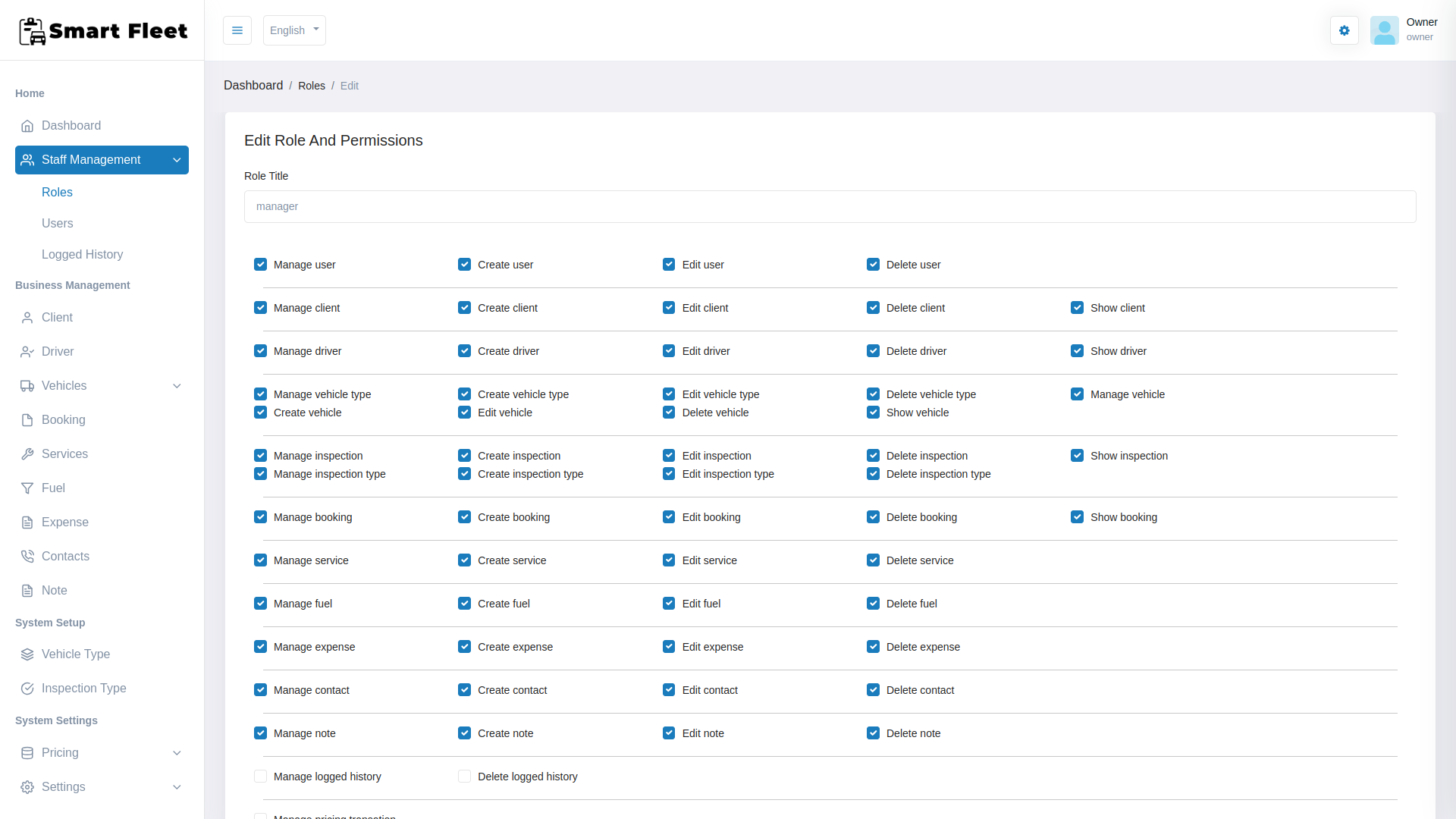Viewport: 1456px width, 819px height.
Task: Enable Delete logged history checkbox
Action: click(464, 777)
